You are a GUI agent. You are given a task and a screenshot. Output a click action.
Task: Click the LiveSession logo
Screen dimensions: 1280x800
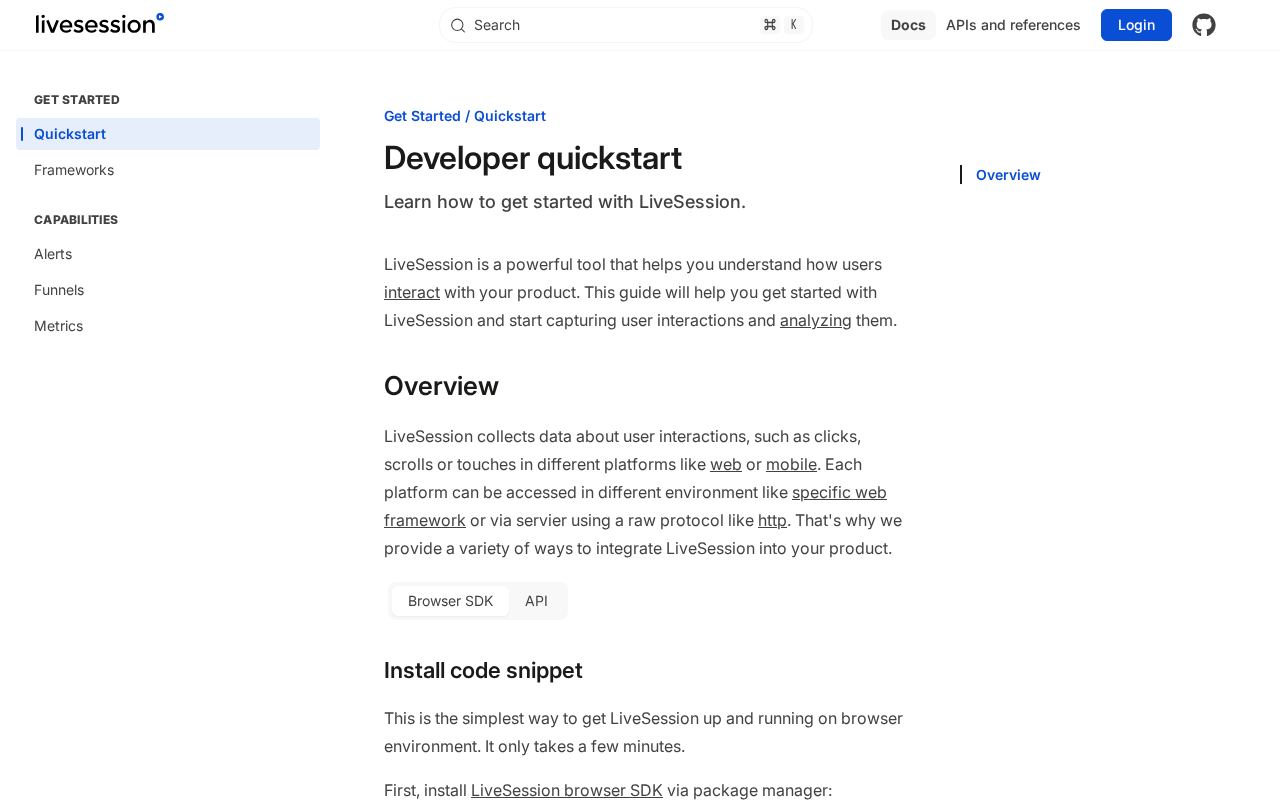(x=99, y=24)
